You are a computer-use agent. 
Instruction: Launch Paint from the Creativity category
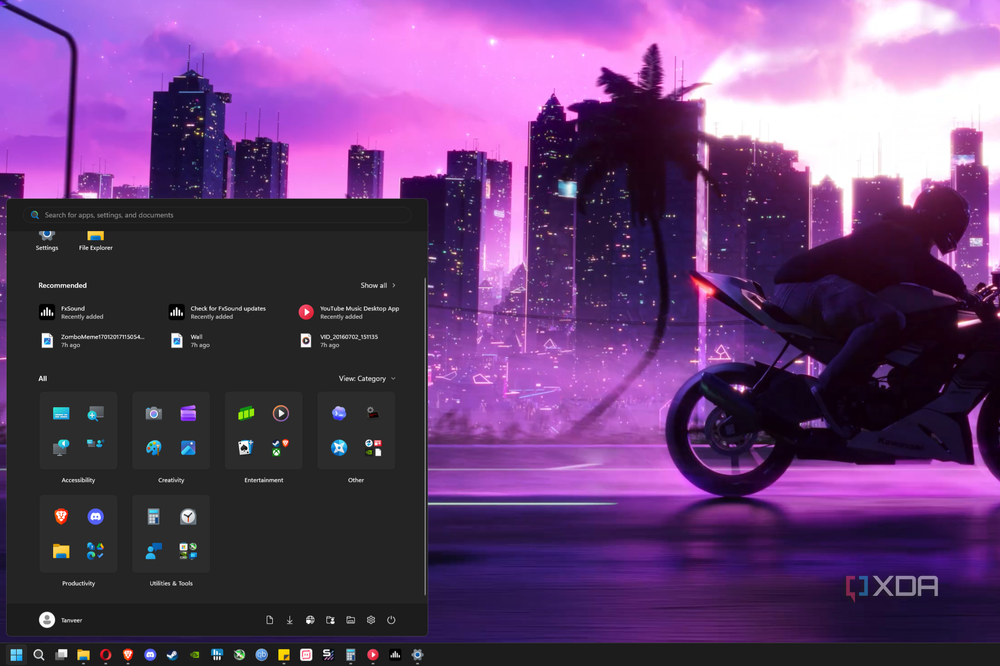[154, 448]
